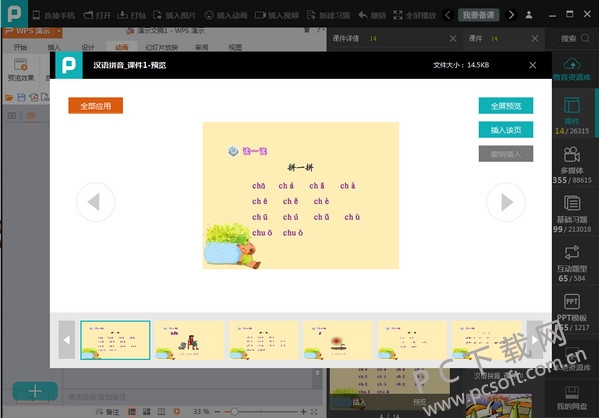
Task: Open 动画 ribbon tab in WPS
Action: click(122, 47)
